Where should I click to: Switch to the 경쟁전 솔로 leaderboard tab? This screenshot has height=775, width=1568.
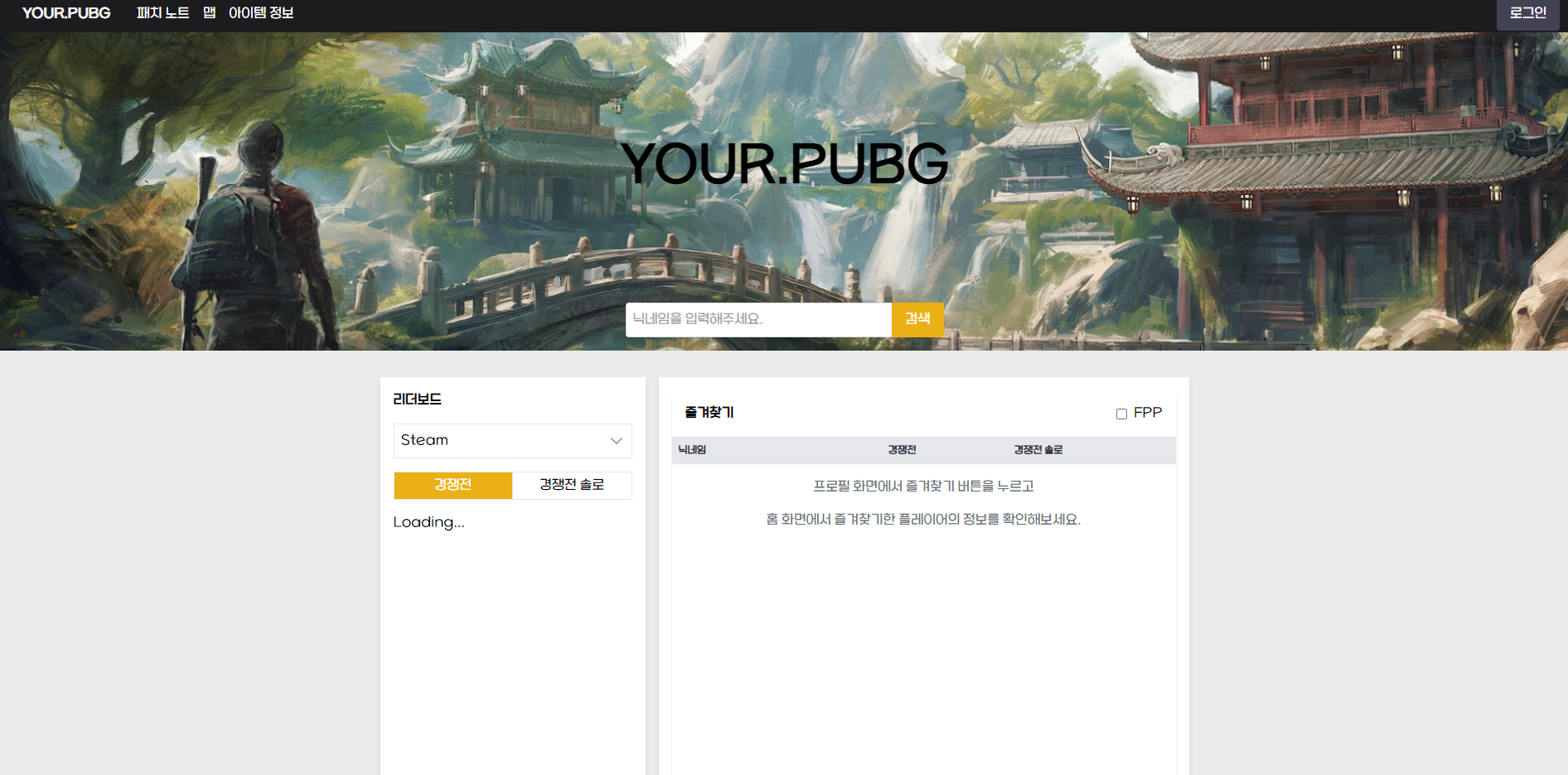click(572, 485)
